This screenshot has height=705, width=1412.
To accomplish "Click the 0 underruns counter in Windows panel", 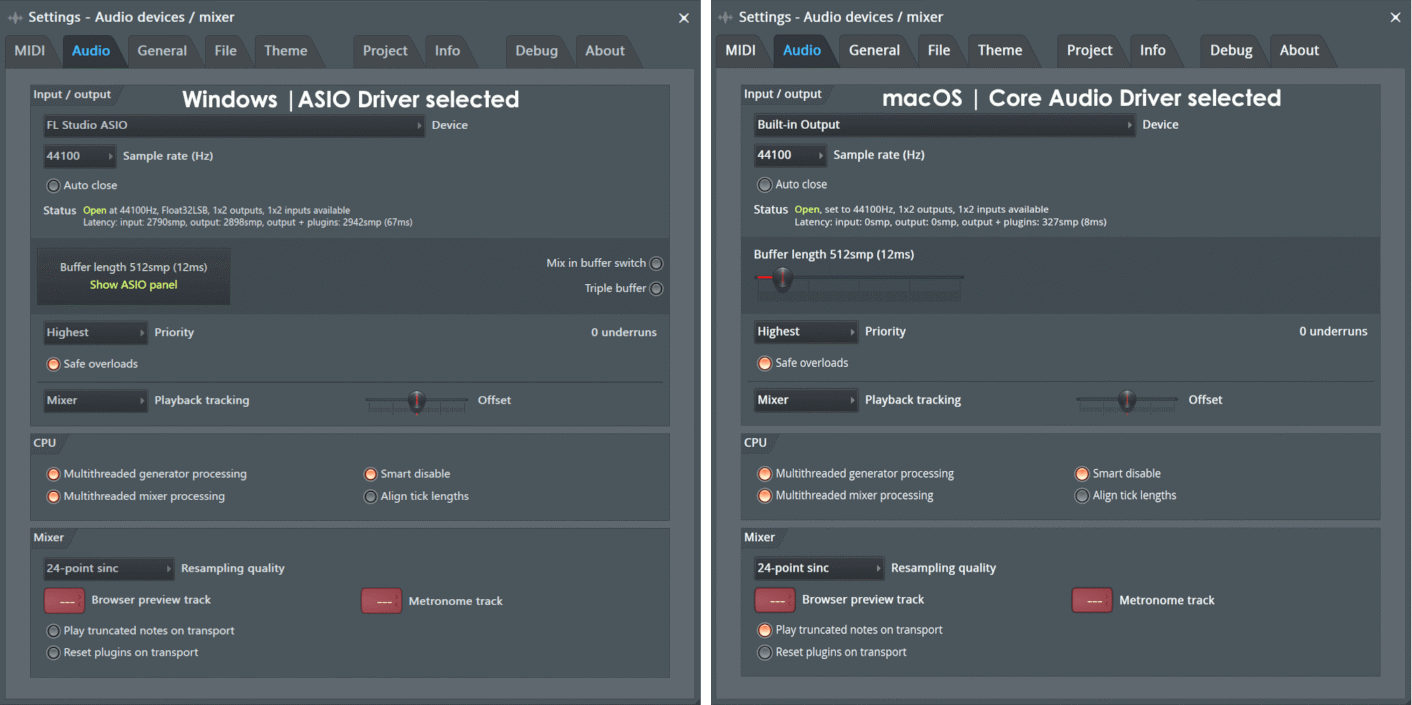I will click(x=623, y=332).
